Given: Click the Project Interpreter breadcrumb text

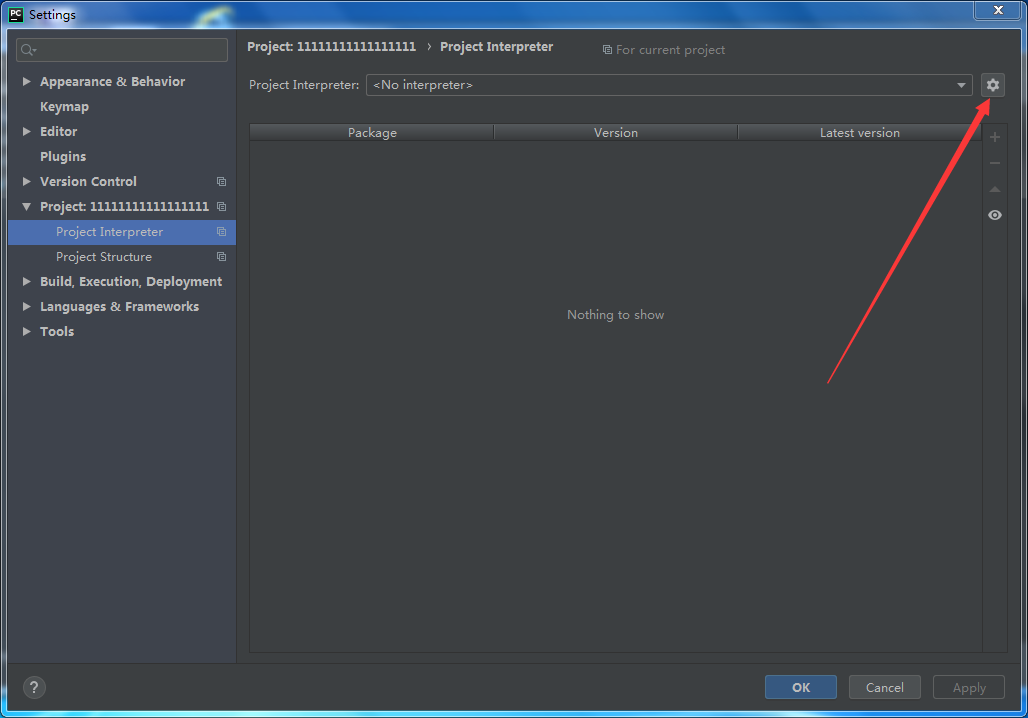Looking at the screenshot, I should pos(496,47).
